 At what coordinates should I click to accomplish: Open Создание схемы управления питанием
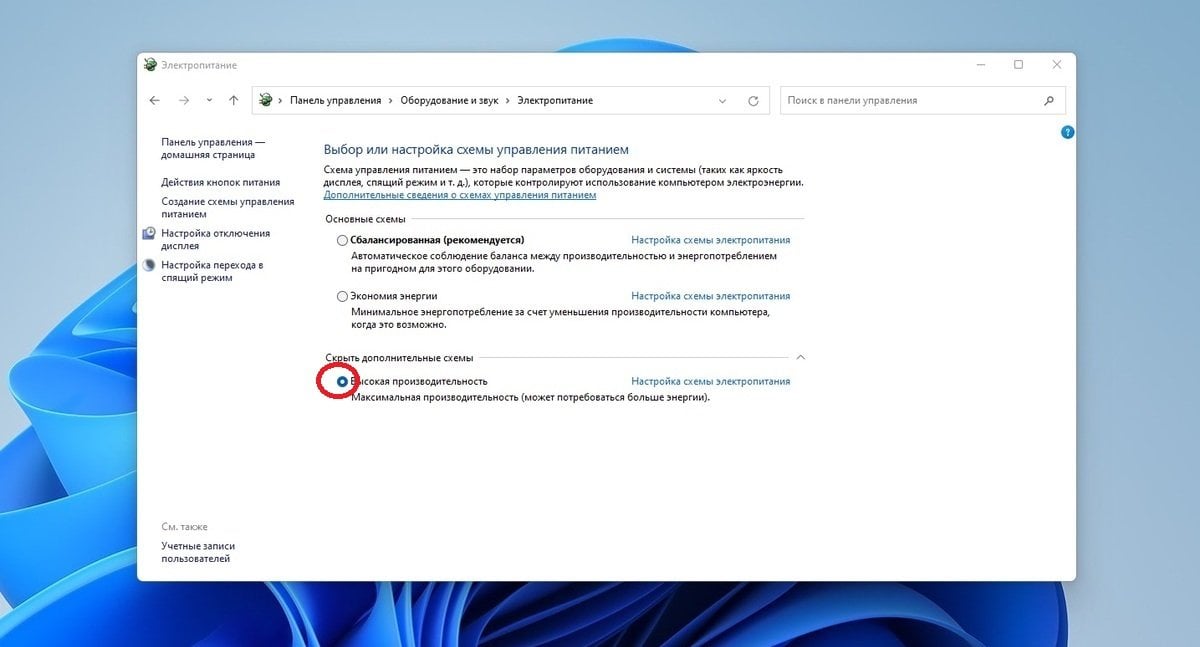[228, 207]
